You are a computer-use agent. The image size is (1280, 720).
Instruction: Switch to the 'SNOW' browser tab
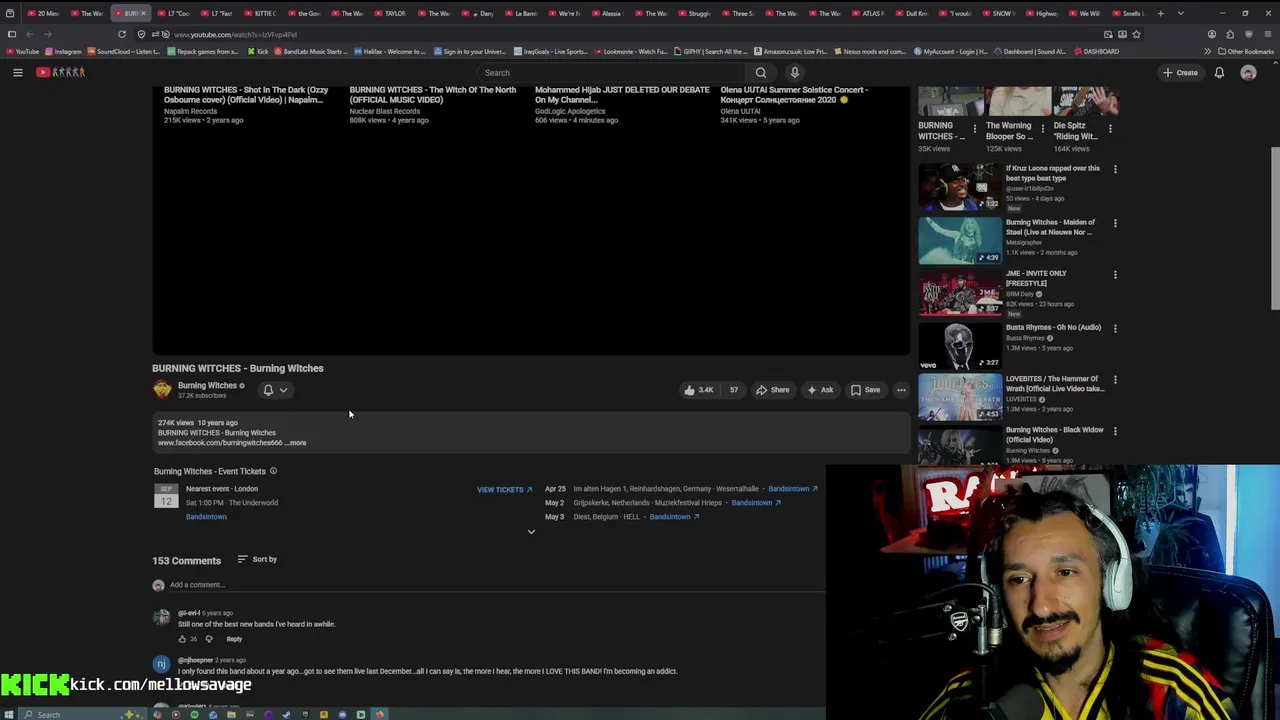point(998,13)
